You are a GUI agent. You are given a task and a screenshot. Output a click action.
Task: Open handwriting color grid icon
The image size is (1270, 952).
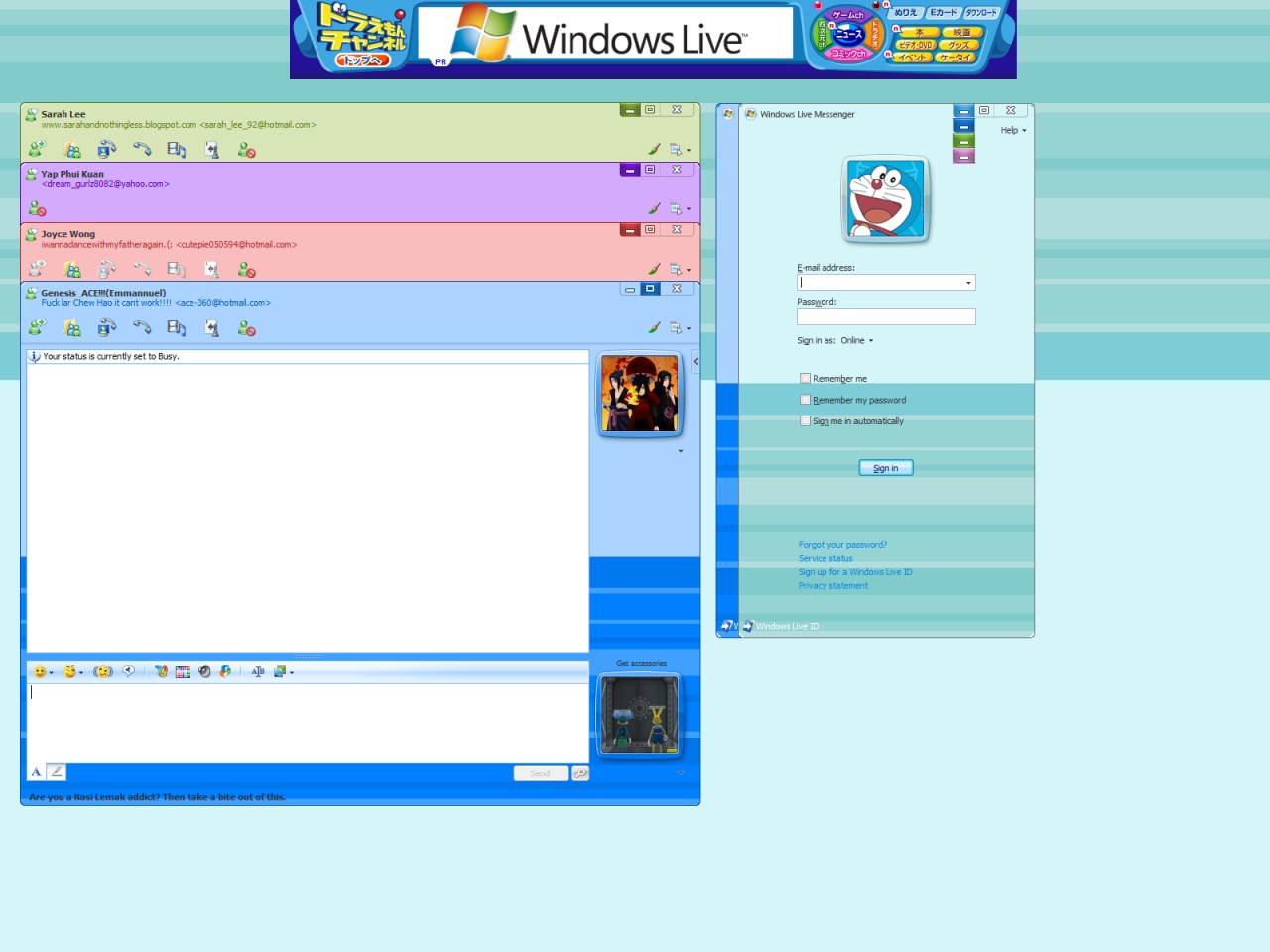(x=183, y=671)
